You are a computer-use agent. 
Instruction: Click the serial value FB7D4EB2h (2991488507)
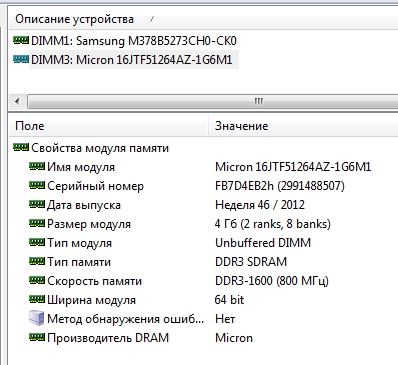coord(280,186)
